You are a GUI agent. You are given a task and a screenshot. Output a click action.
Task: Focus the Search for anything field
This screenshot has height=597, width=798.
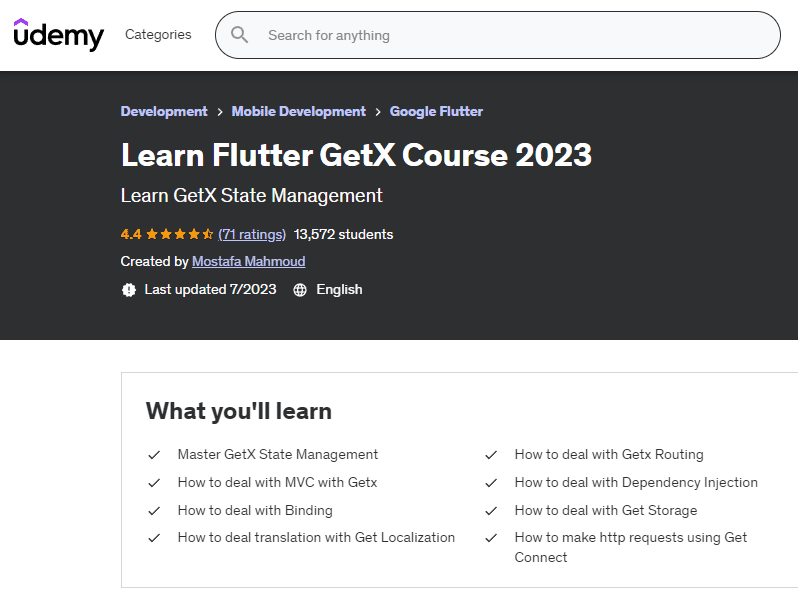[500, 35]
